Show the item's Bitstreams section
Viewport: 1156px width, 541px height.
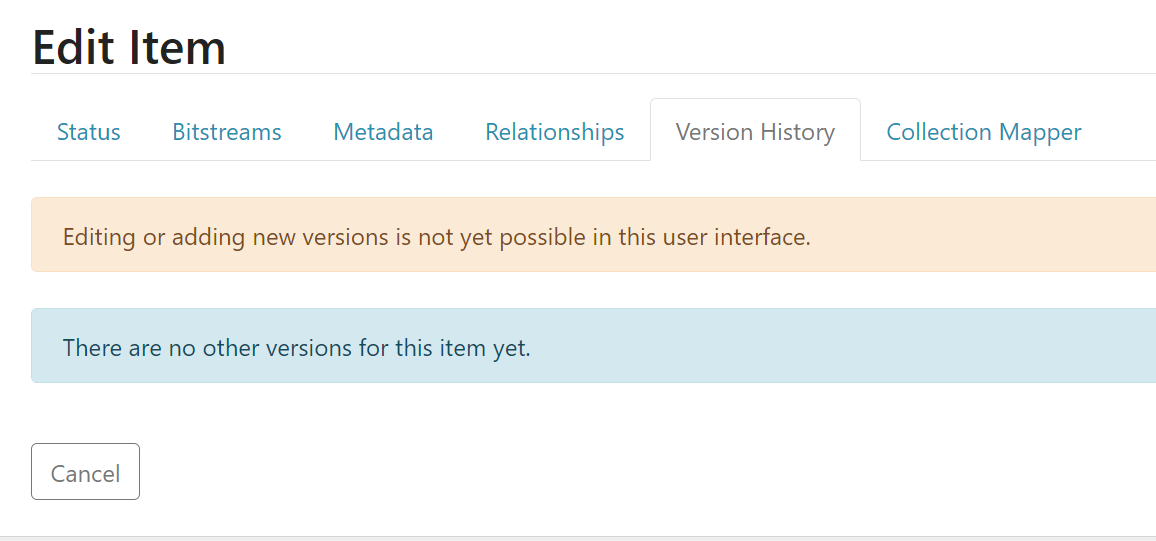coord(227,132)
